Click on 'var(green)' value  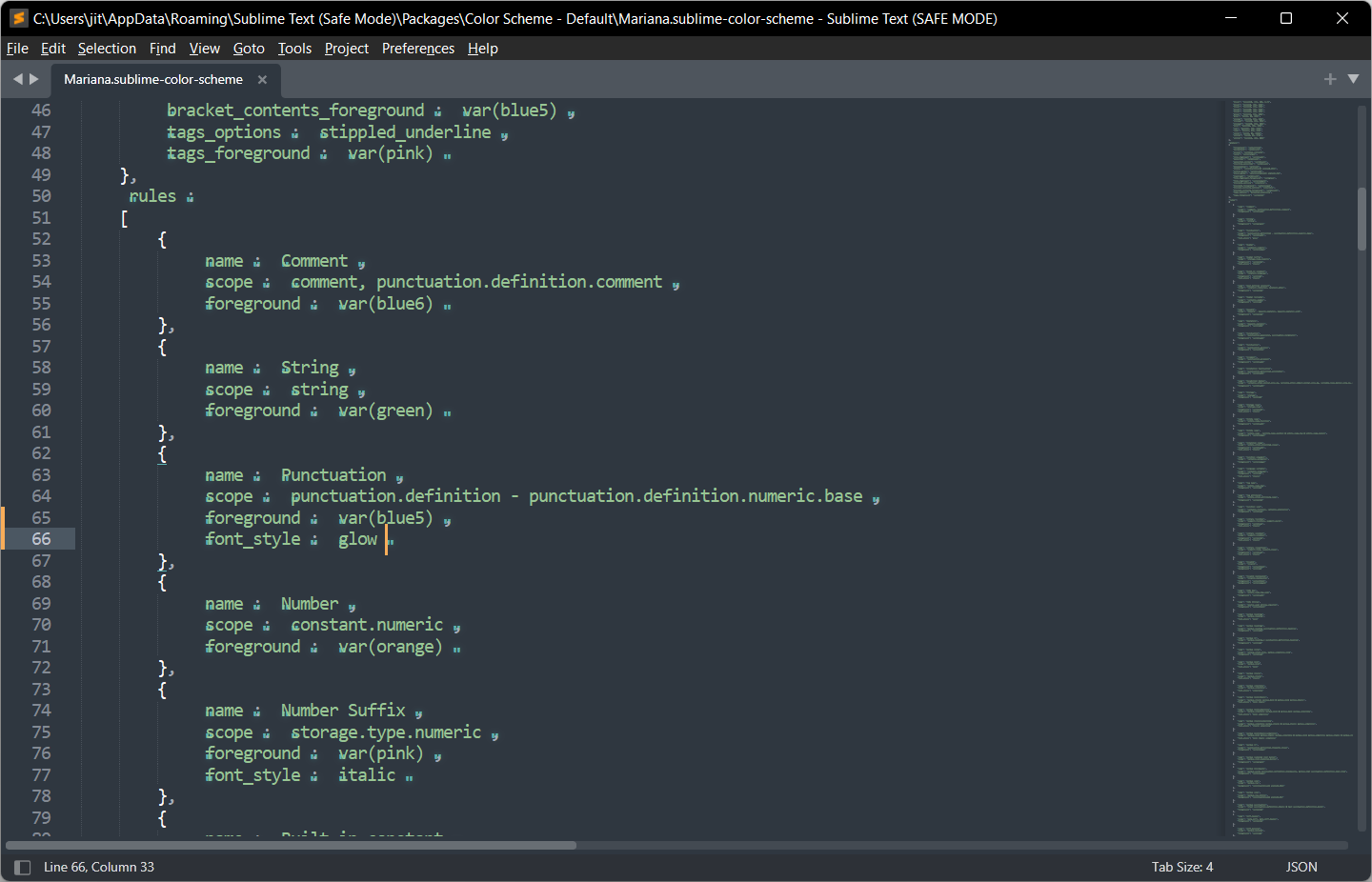click(385, 411)
